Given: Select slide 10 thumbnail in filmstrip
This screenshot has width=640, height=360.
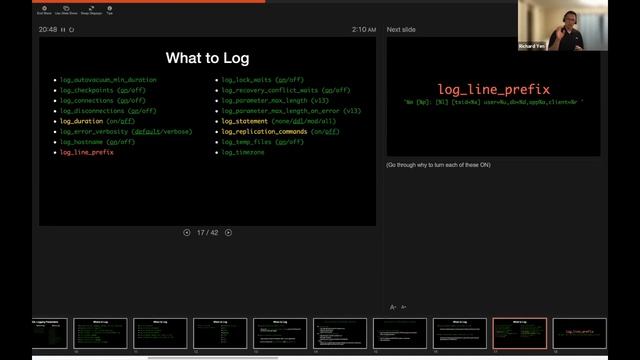Looking at the screenshot, I should click(100, 333).
